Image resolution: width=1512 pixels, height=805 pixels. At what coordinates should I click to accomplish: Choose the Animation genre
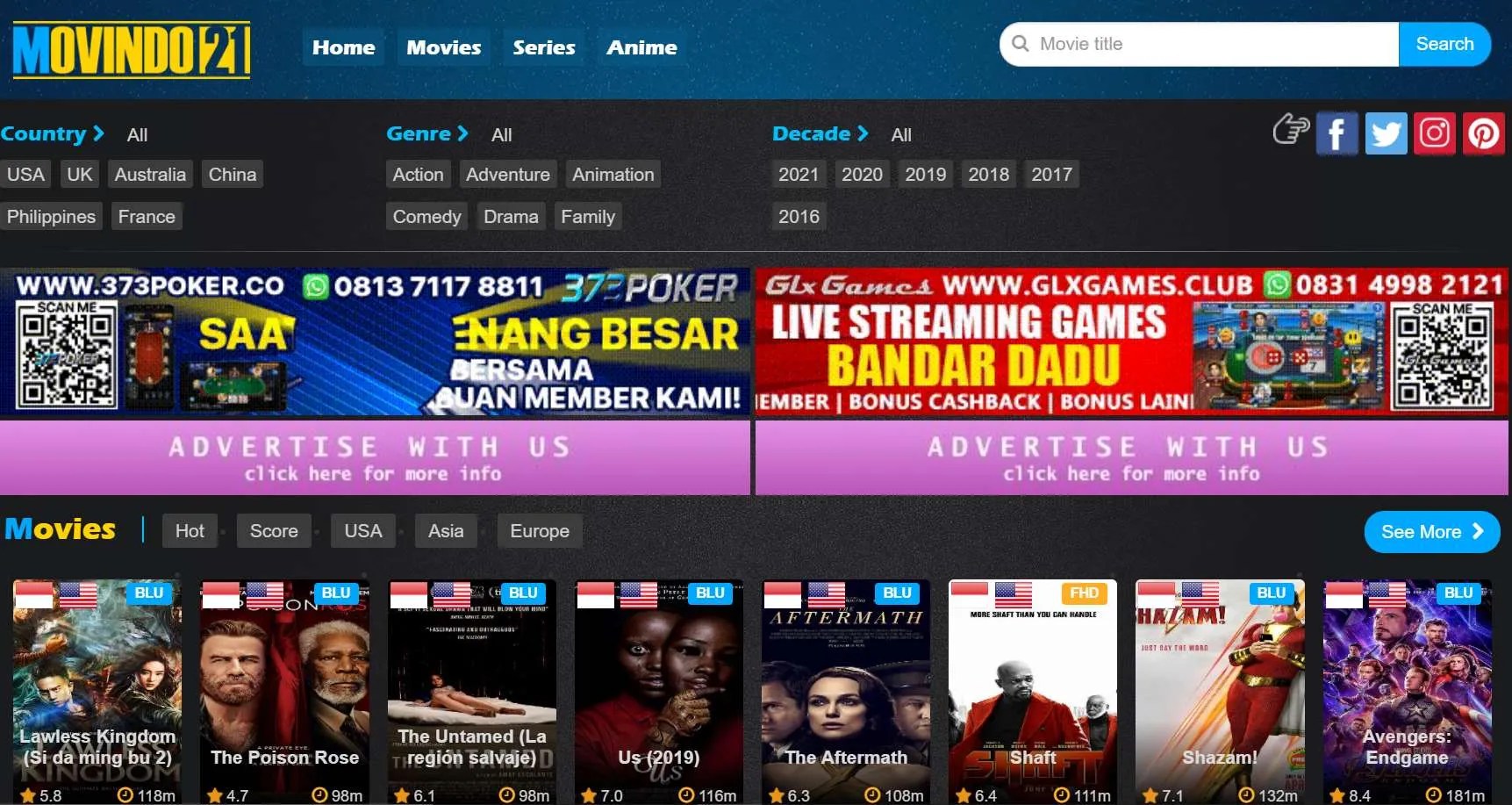[613, 175]
